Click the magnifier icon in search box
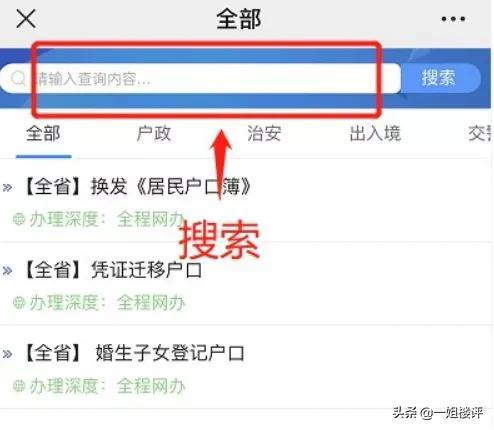The image size is (494, 430). (x=18, y=79)
